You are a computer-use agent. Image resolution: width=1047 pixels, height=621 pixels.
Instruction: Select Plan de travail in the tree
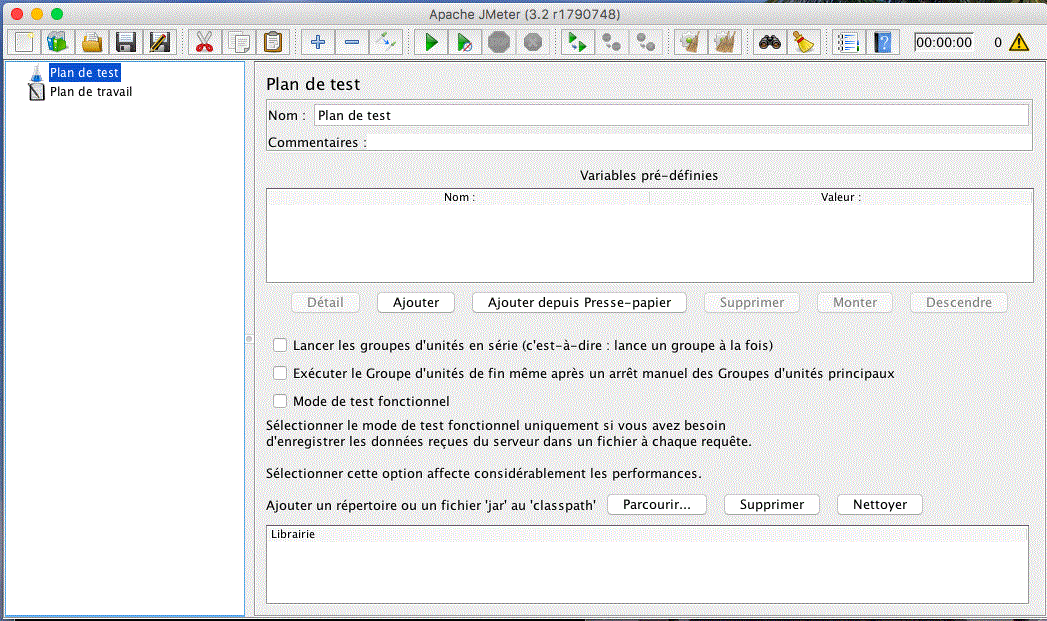[91, 91]
